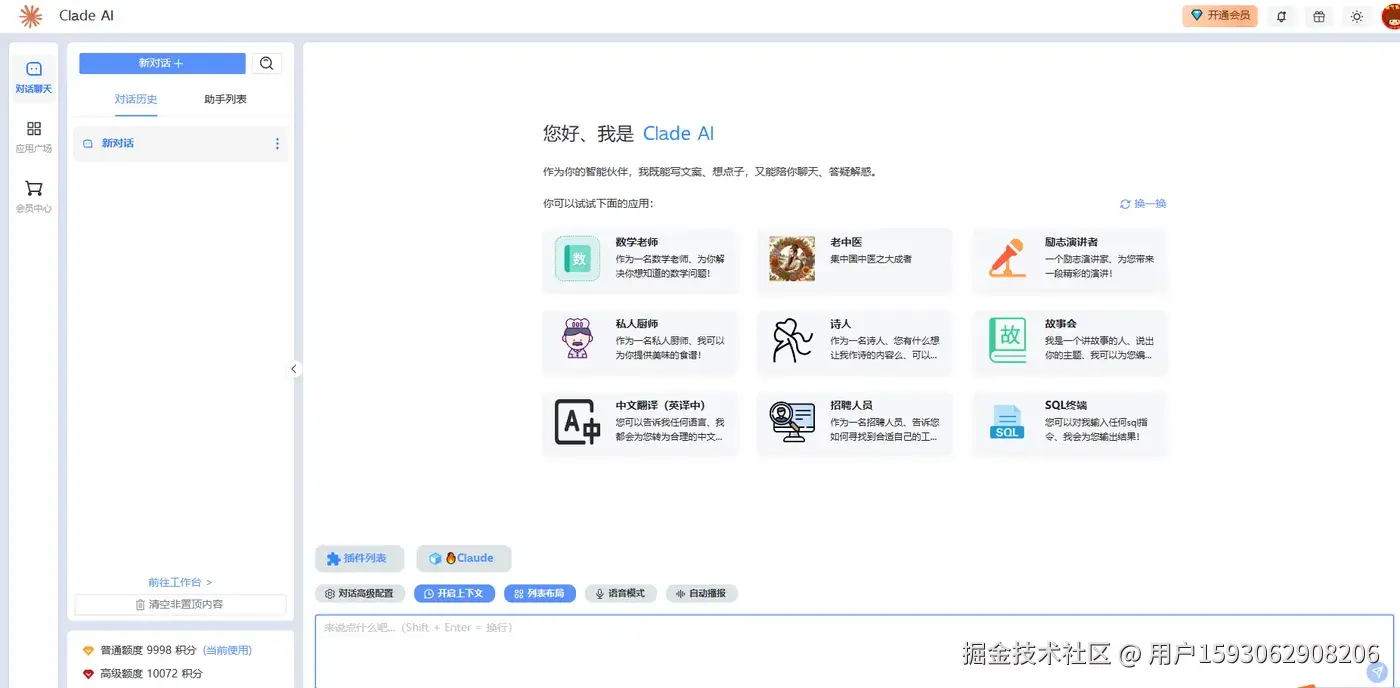The width and height of the screenshot is (1400, 688).
Task: Click the Clade AI starburst logo
Action: tap(31, 16)
